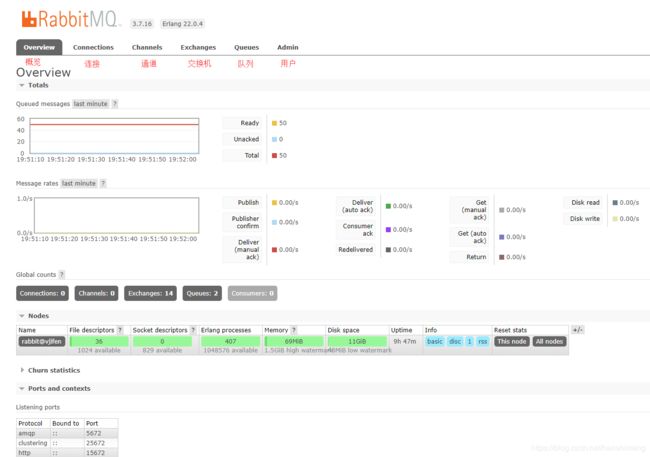Click the Get (auto ack) rate swatch

(502, 237)
